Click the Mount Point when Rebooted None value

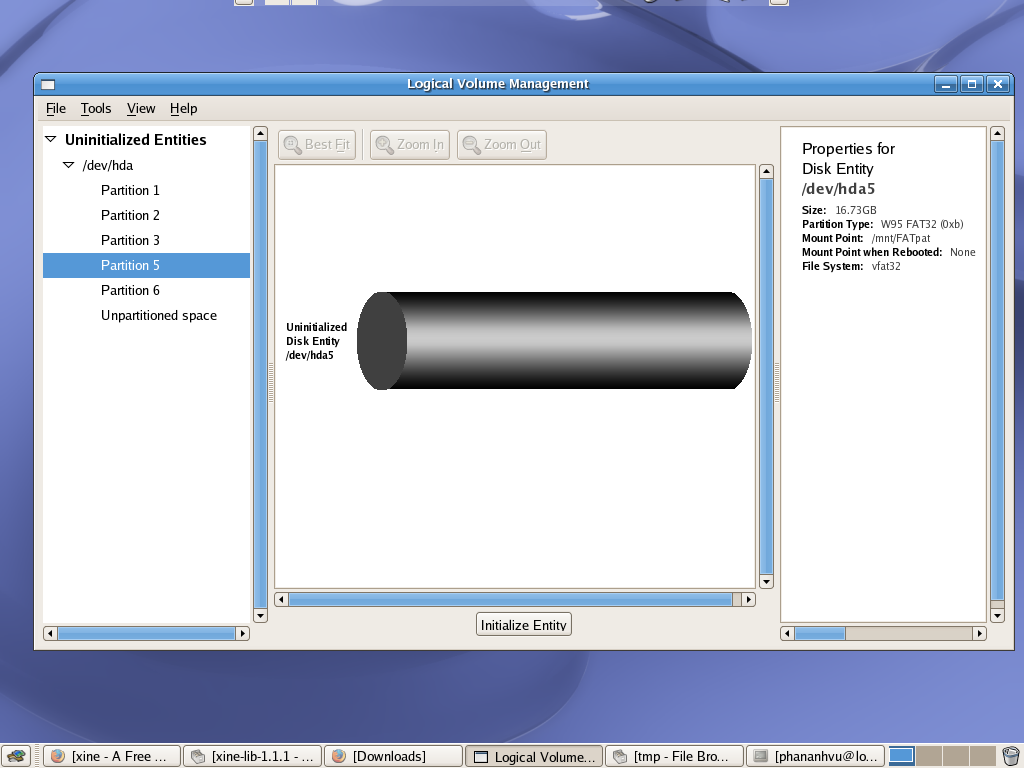[963, 252]
